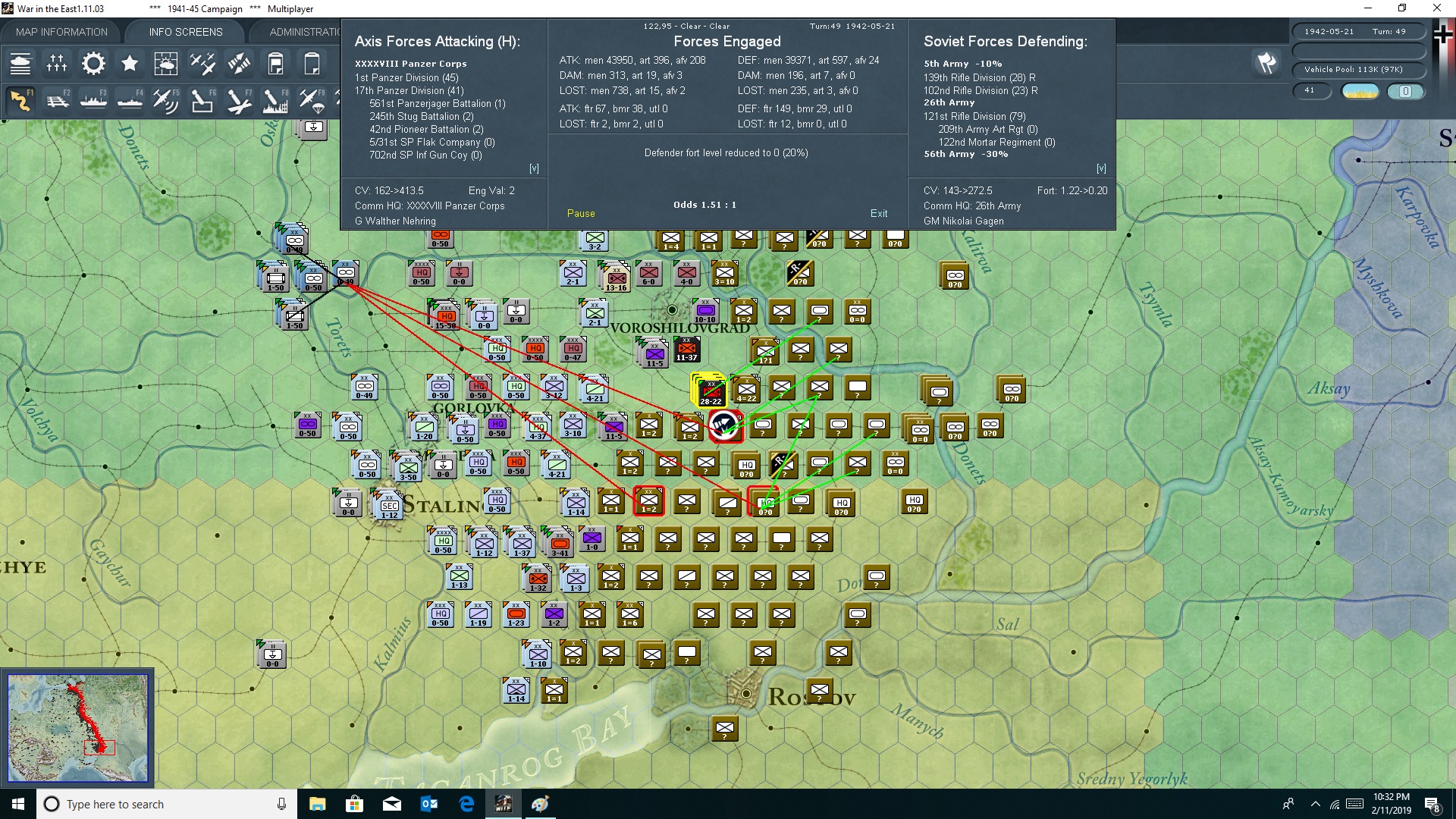Select the F3 naval transport mode
1456x819 pixels.
[x=94, y=100]
